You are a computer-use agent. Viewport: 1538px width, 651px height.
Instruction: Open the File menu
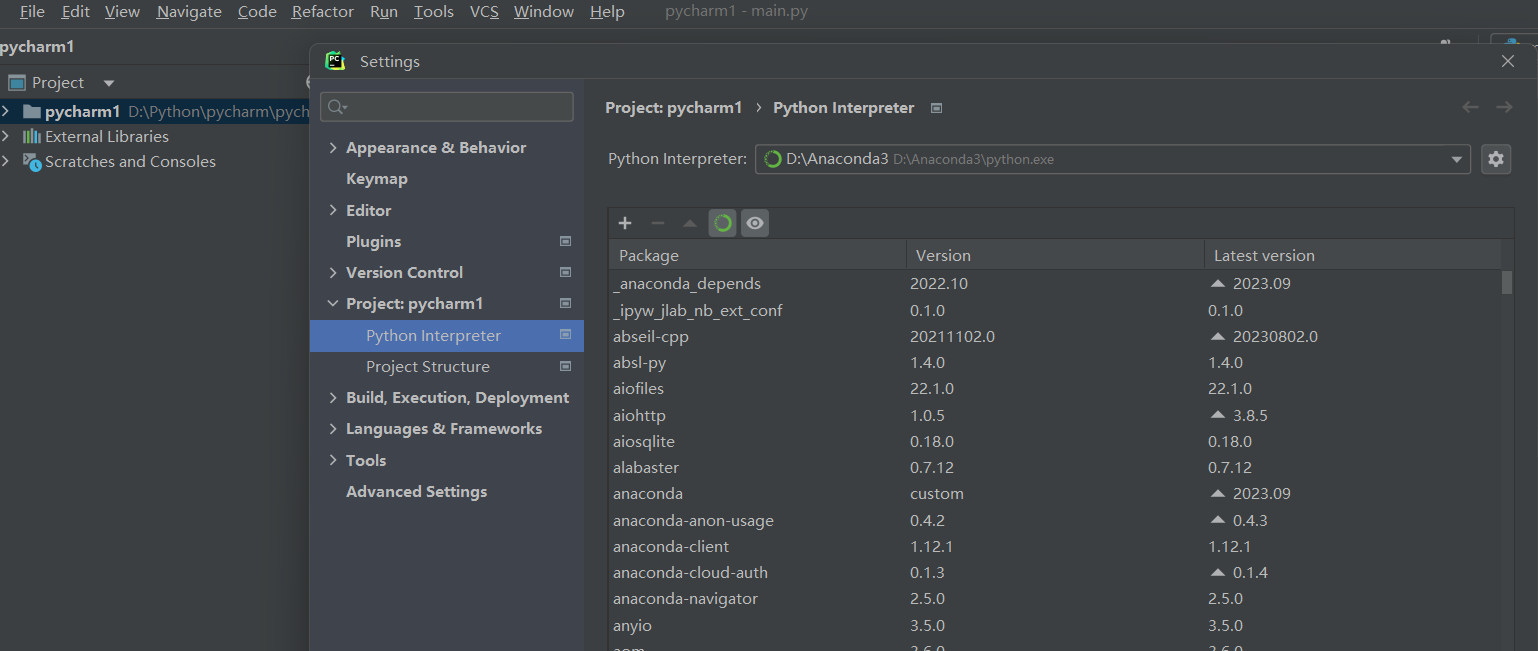click(x=32, y=12)
